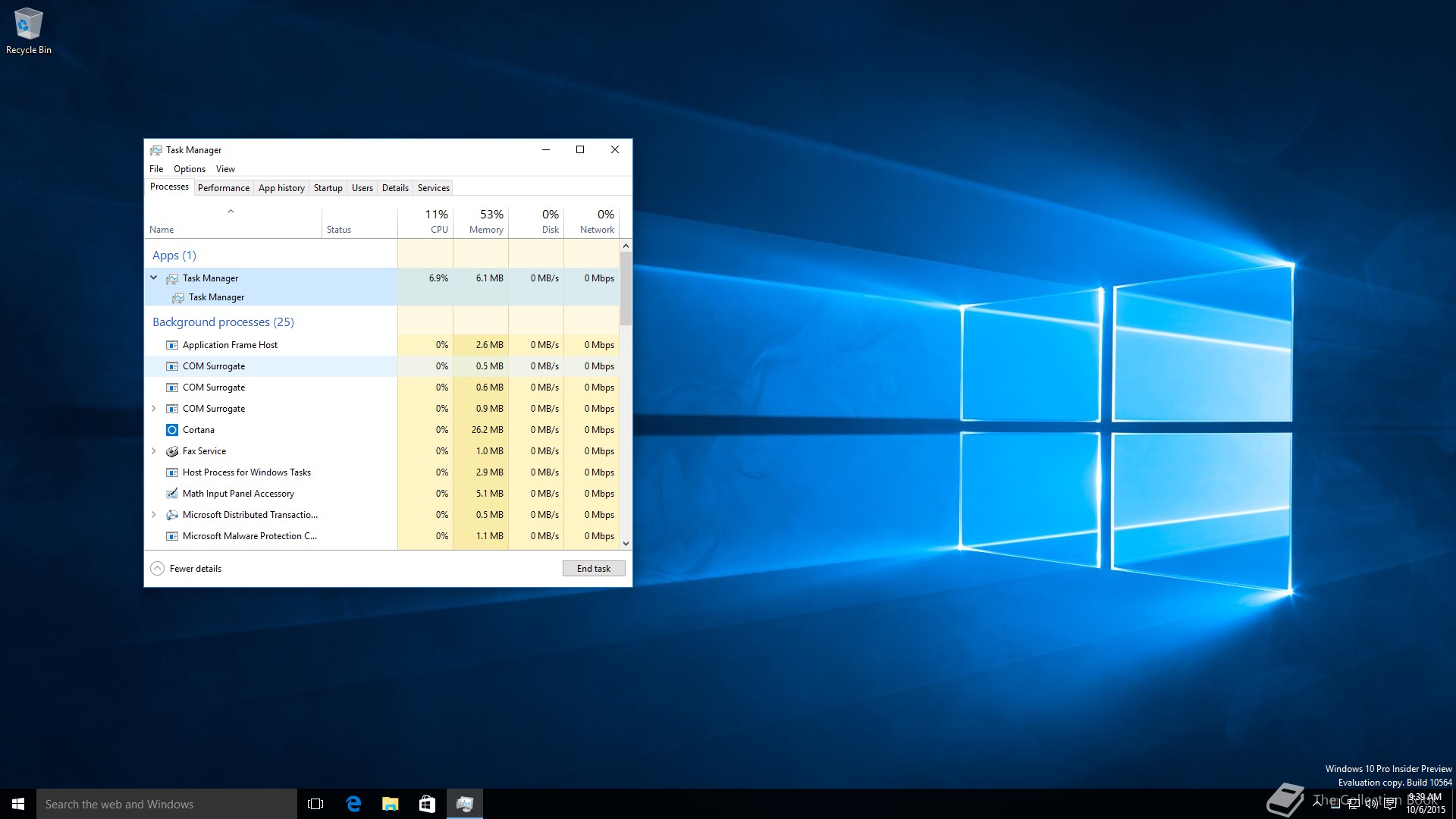Open the Action Center notification icon
Screen dimensions: 1456x819
pos(1390,805)
